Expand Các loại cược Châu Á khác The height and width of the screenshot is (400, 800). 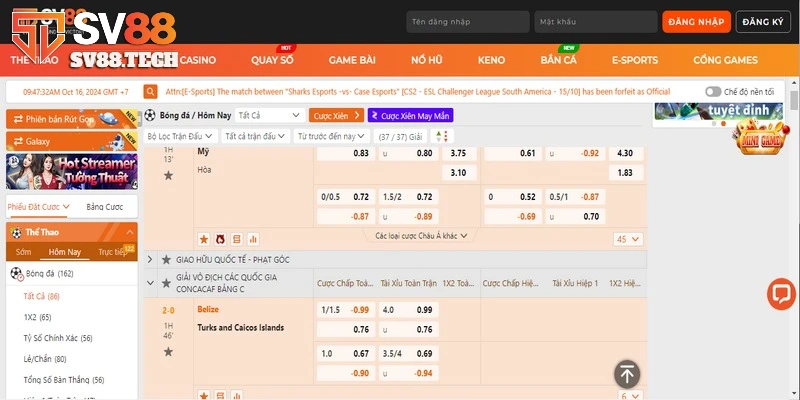[x=420, y=236]
